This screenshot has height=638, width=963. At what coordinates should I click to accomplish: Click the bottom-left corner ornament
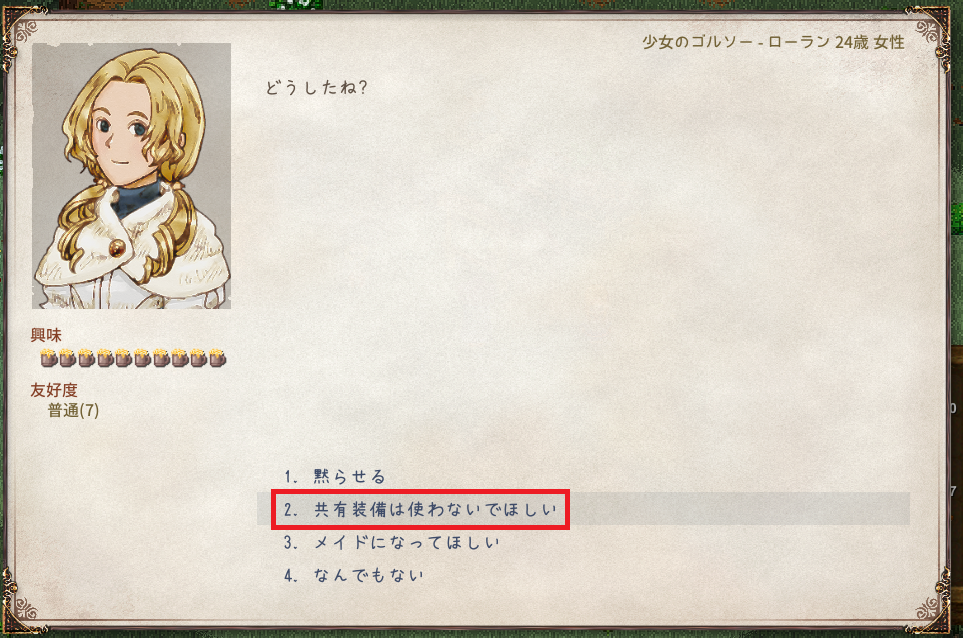22,605
